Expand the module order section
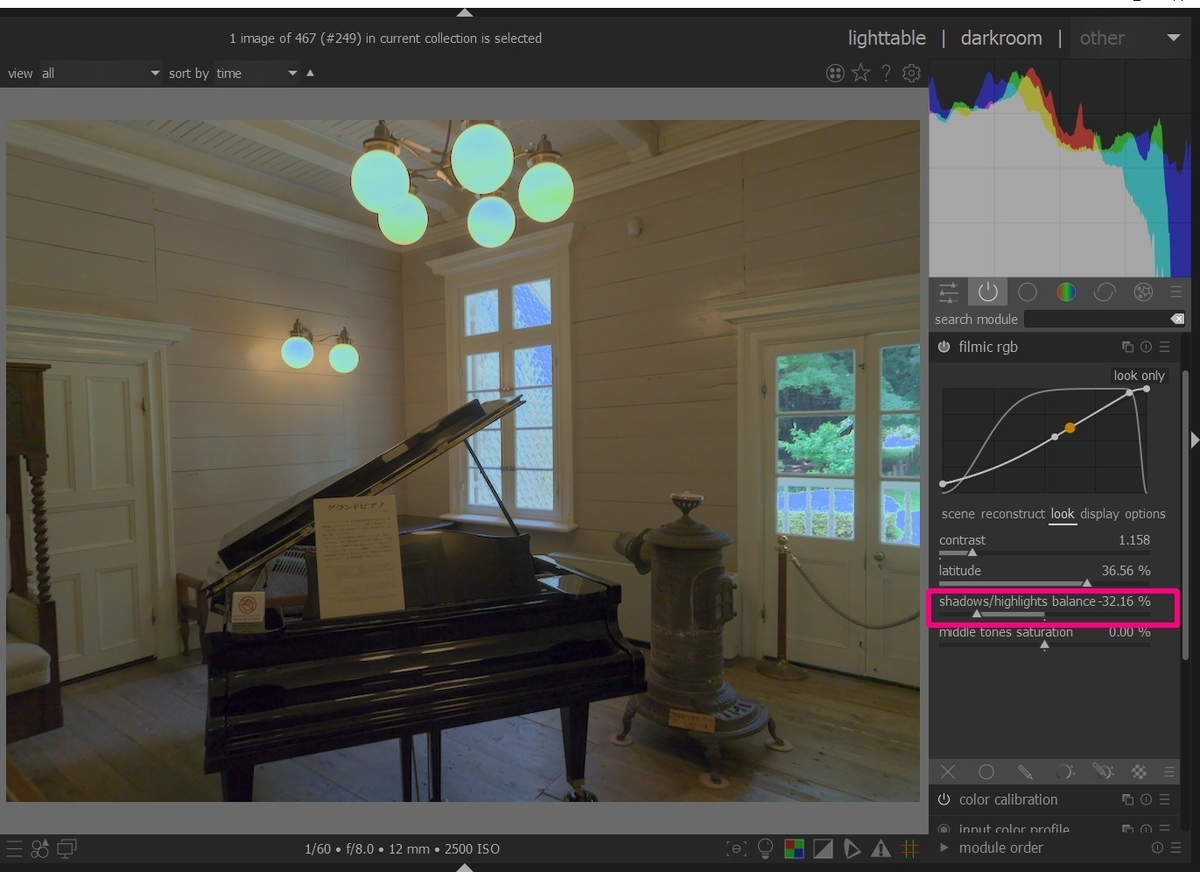The image size is (1200, 872). pos(944,848)
